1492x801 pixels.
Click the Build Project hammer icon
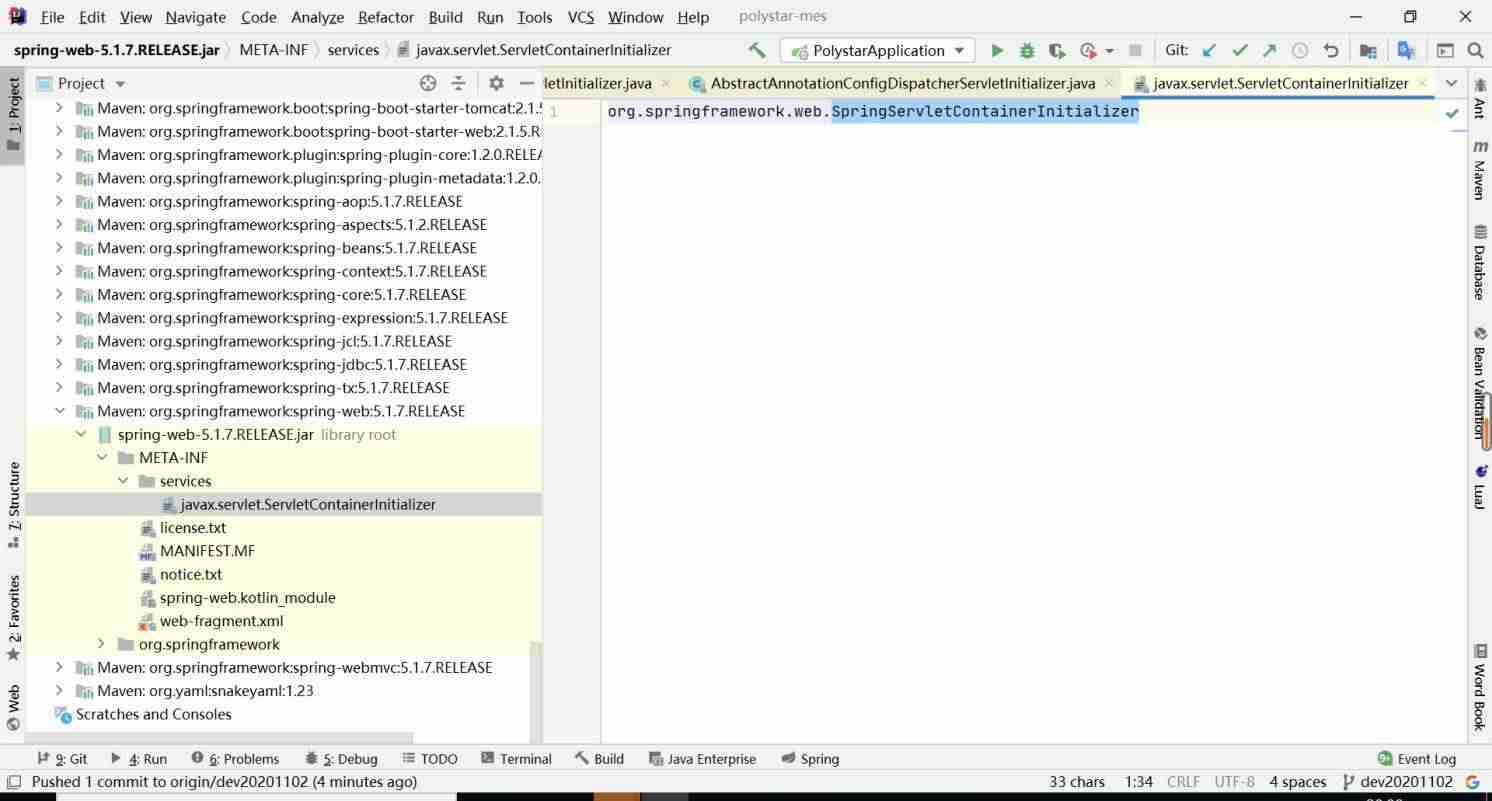tap(757, 50)
